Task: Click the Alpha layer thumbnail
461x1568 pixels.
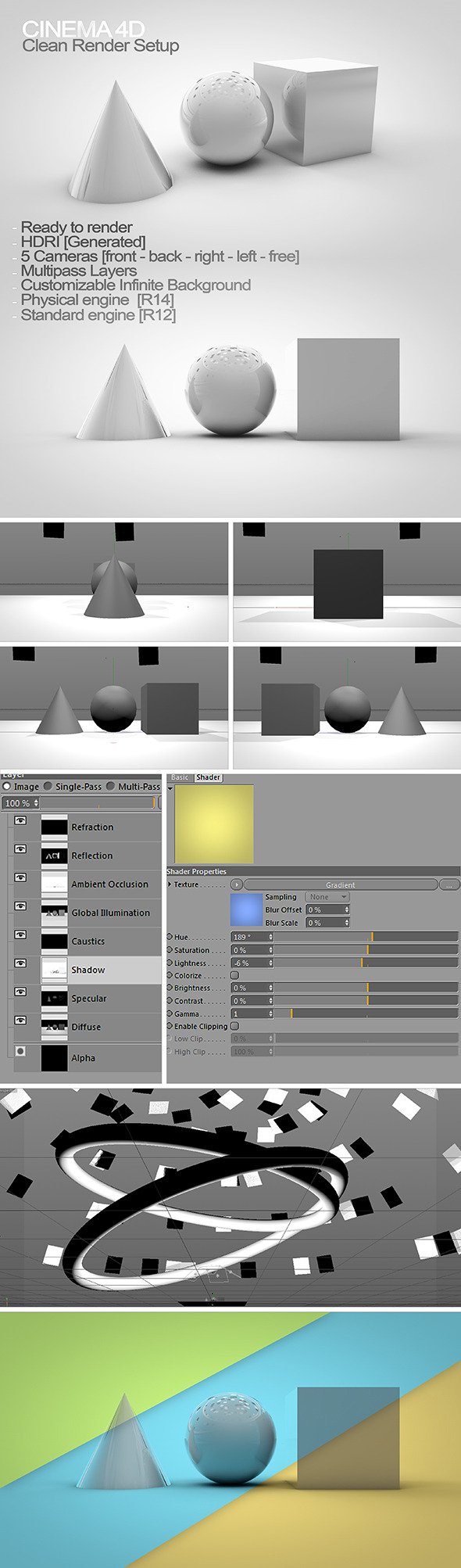Action: click(x=54, y=1058)
